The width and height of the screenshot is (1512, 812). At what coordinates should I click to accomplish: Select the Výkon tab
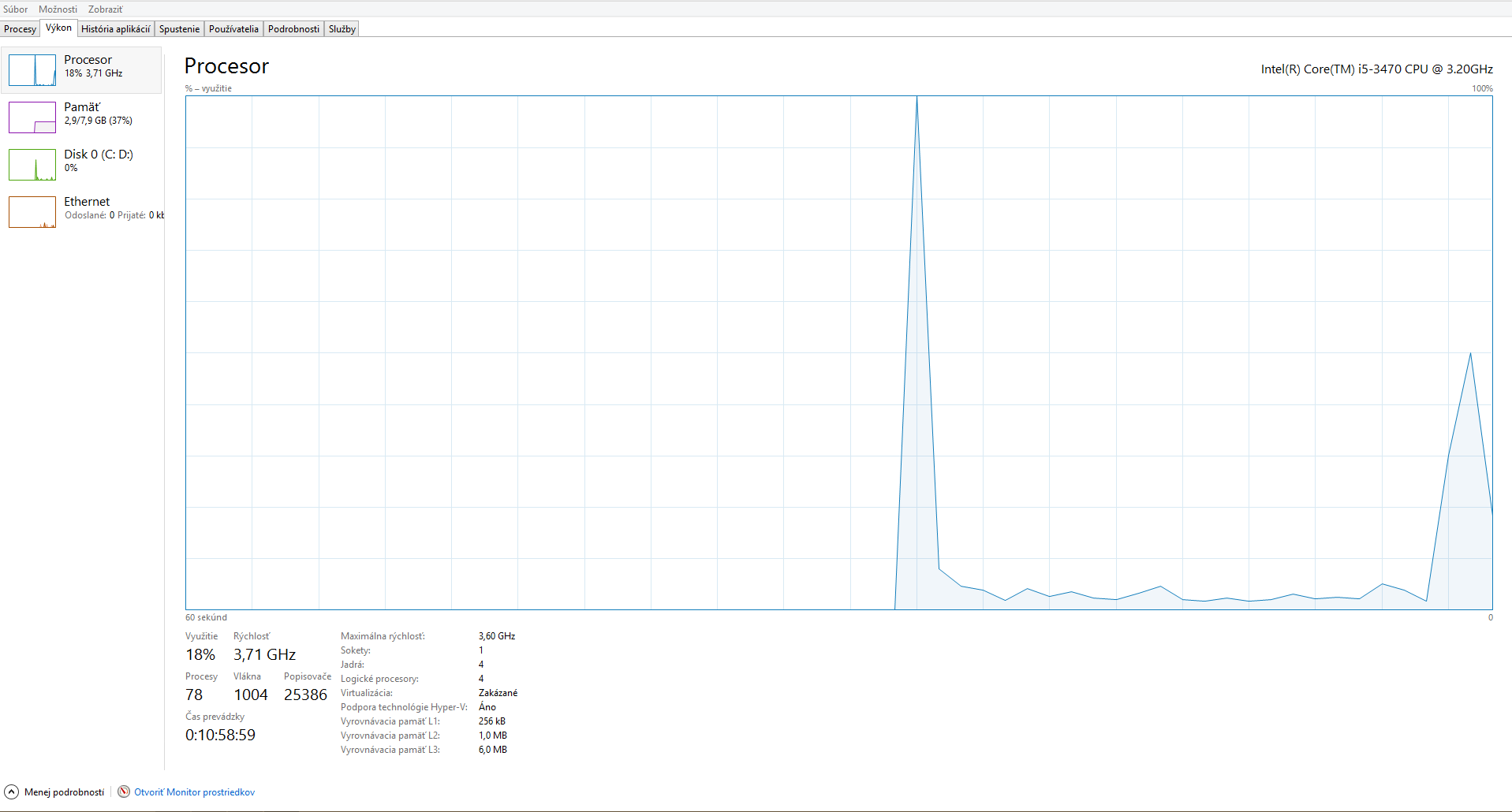pos(59,28)
